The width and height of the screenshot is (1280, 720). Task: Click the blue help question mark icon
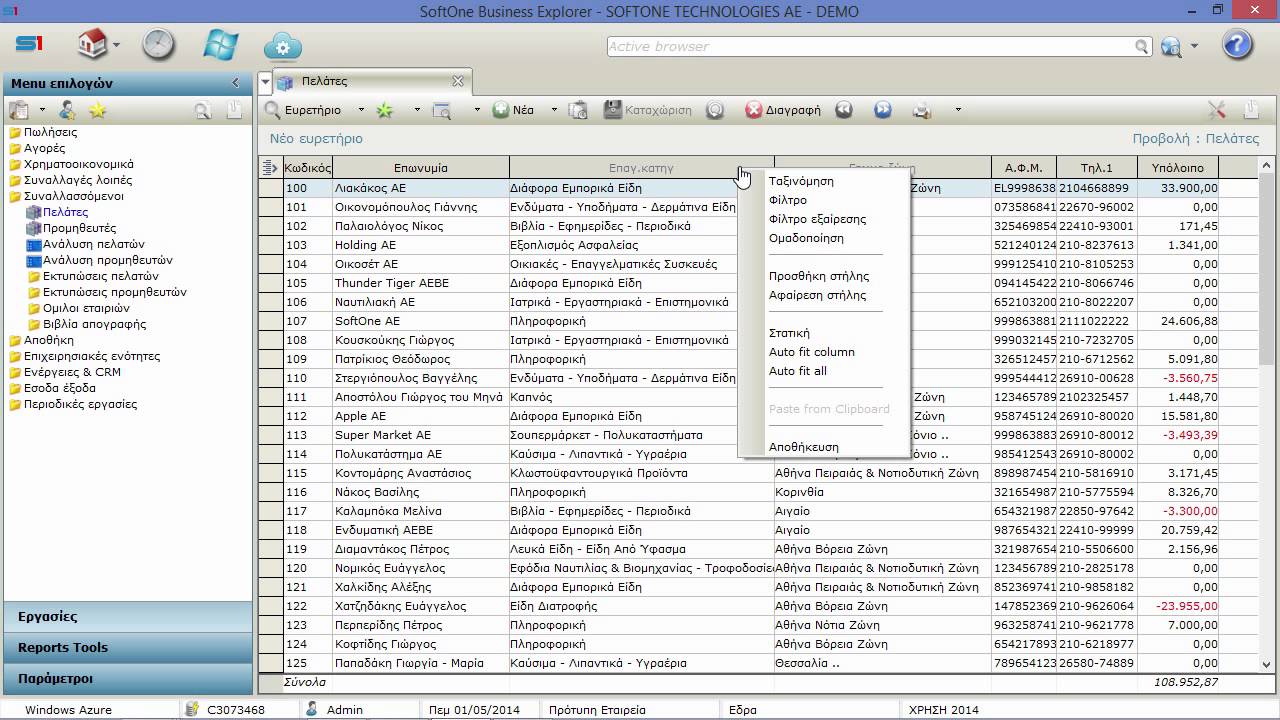click(1237, 45)
